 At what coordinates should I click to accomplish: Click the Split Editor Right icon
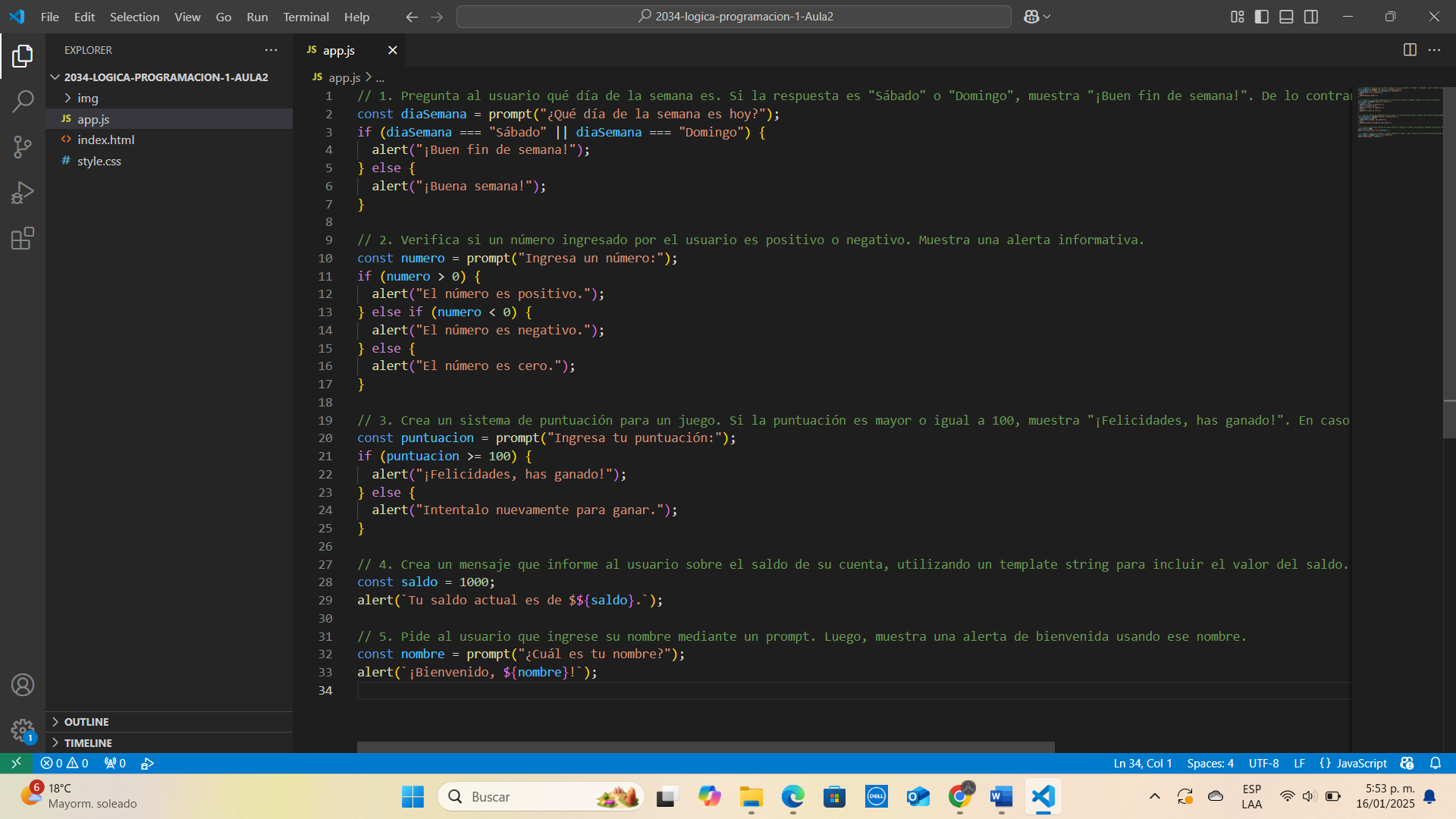click(1410, 50)
